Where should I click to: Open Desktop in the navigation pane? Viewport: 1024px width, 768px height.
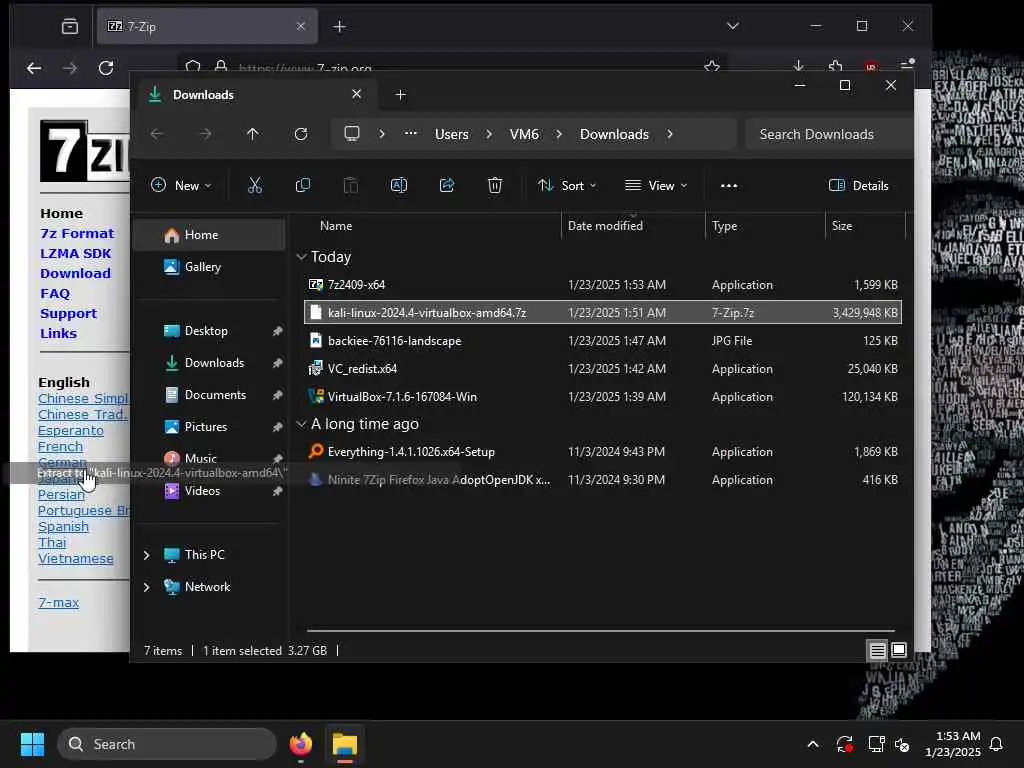pos(210,330)
